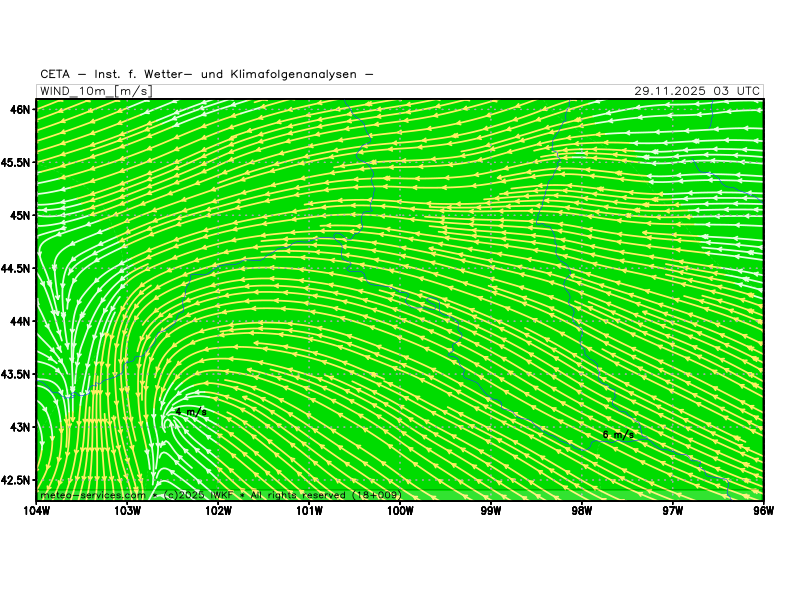Click the 44N latitude axis label
Image resolution: width=800 pixels, height=600 pixels.
20,321
